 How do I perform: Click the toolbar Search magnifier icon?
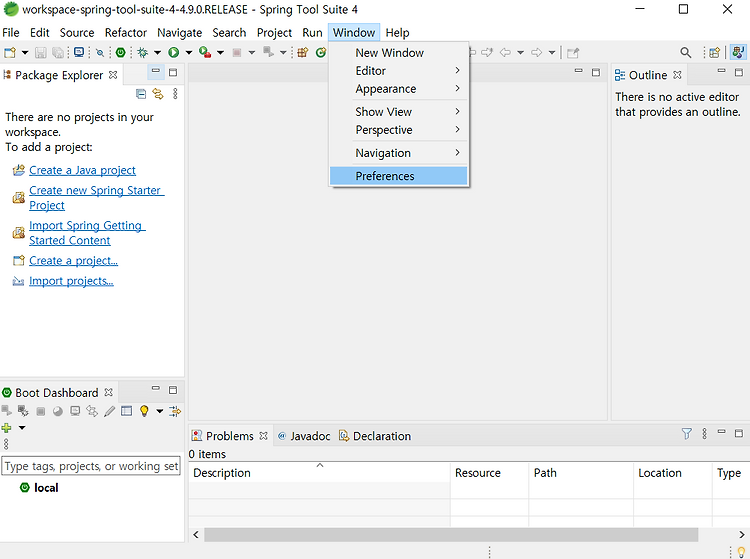685,53
